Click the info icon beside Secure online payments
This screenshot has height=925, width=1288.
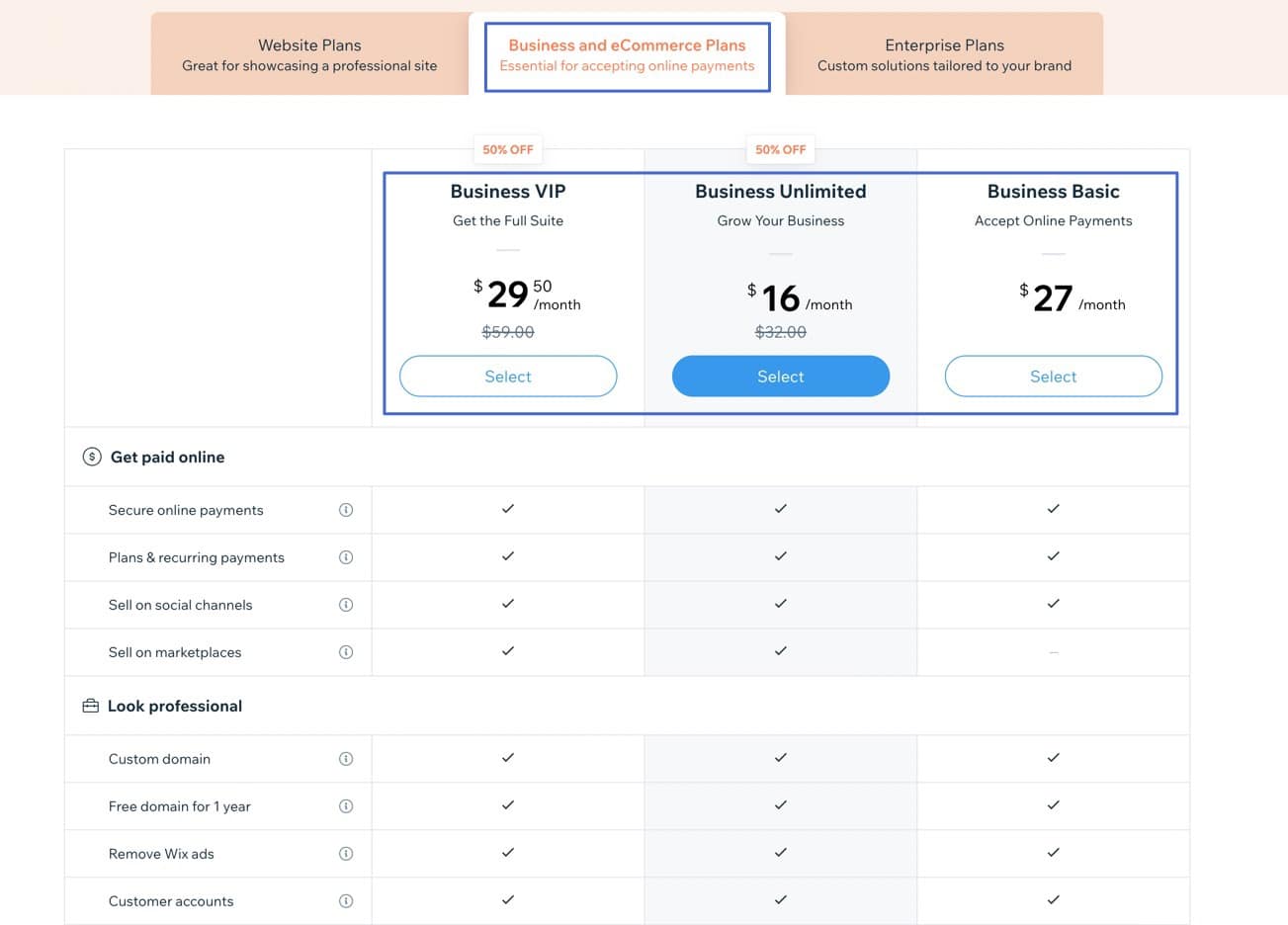[346, 509]
